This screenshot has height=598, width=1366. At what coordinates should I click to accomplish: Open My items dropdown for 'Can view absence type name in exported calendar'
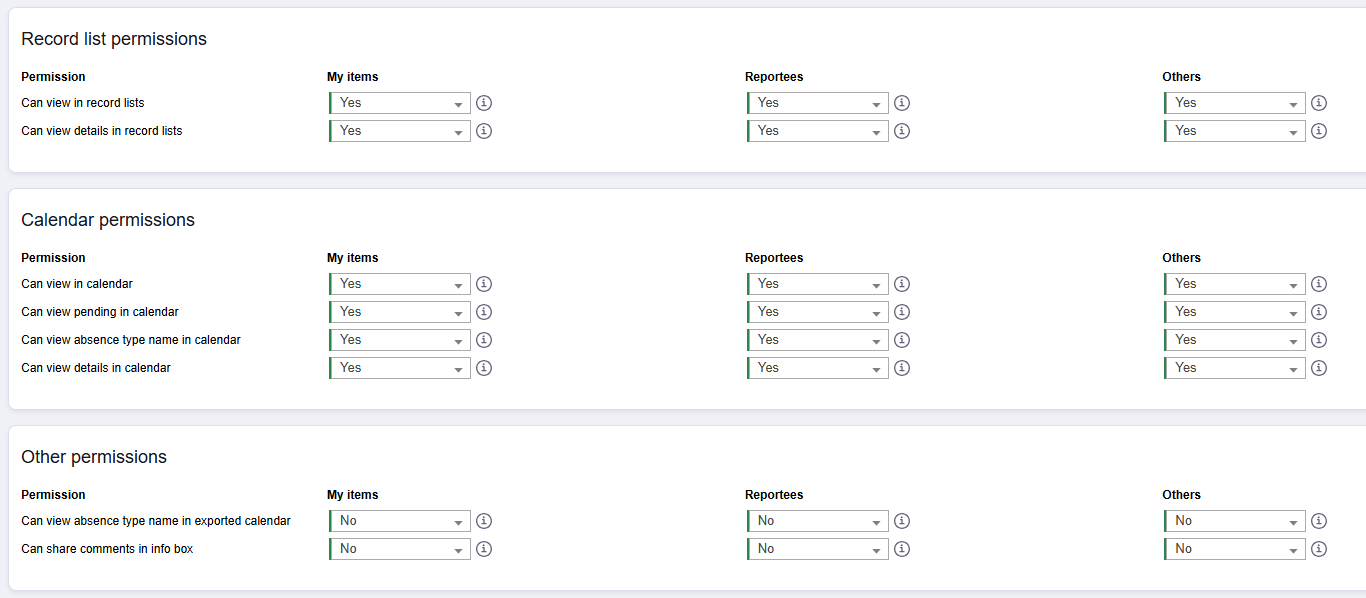400,521
